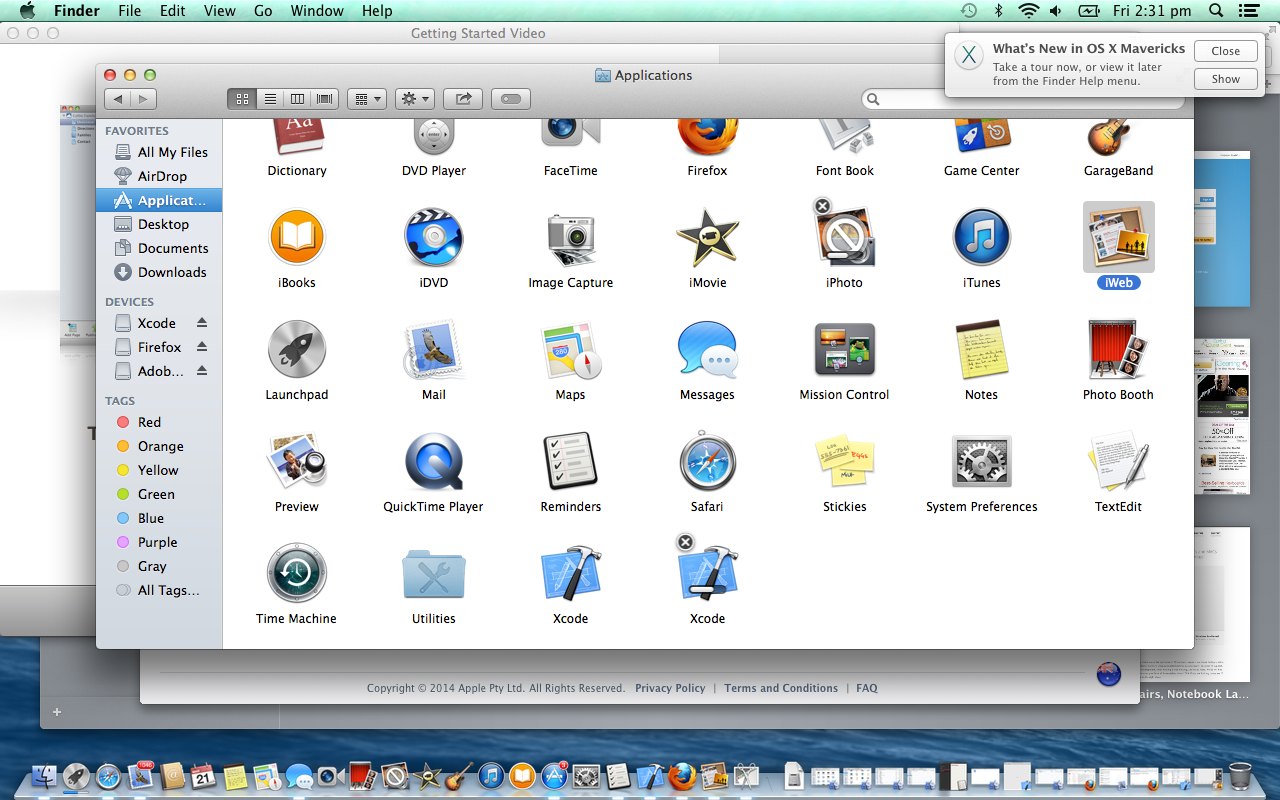Open Spotlight search in menu bar
This screenshot has width=1280, height=800.
[x=1215, y=11]
